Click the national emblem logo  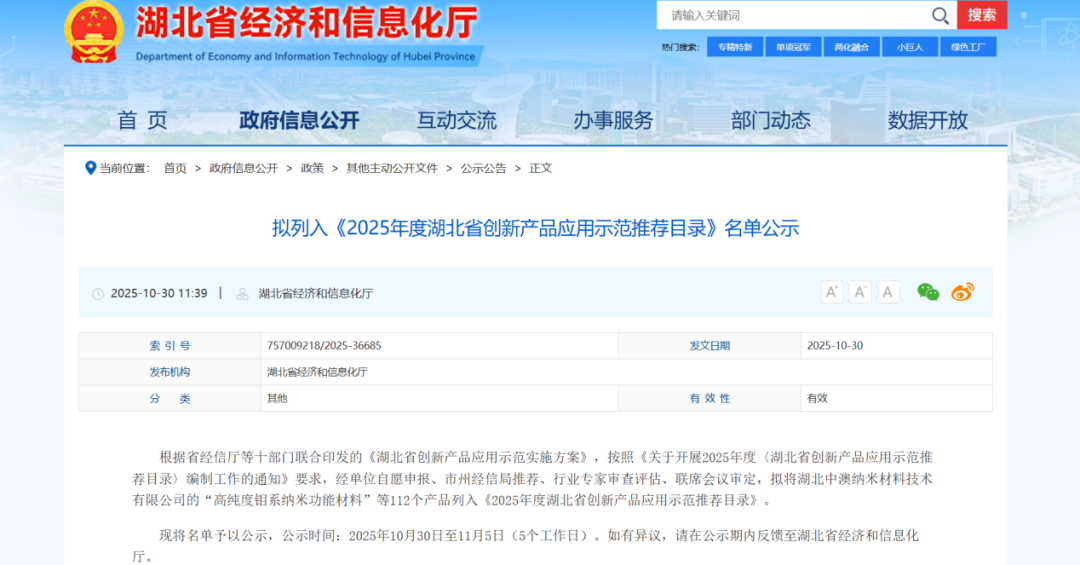[x=94, y=32]
